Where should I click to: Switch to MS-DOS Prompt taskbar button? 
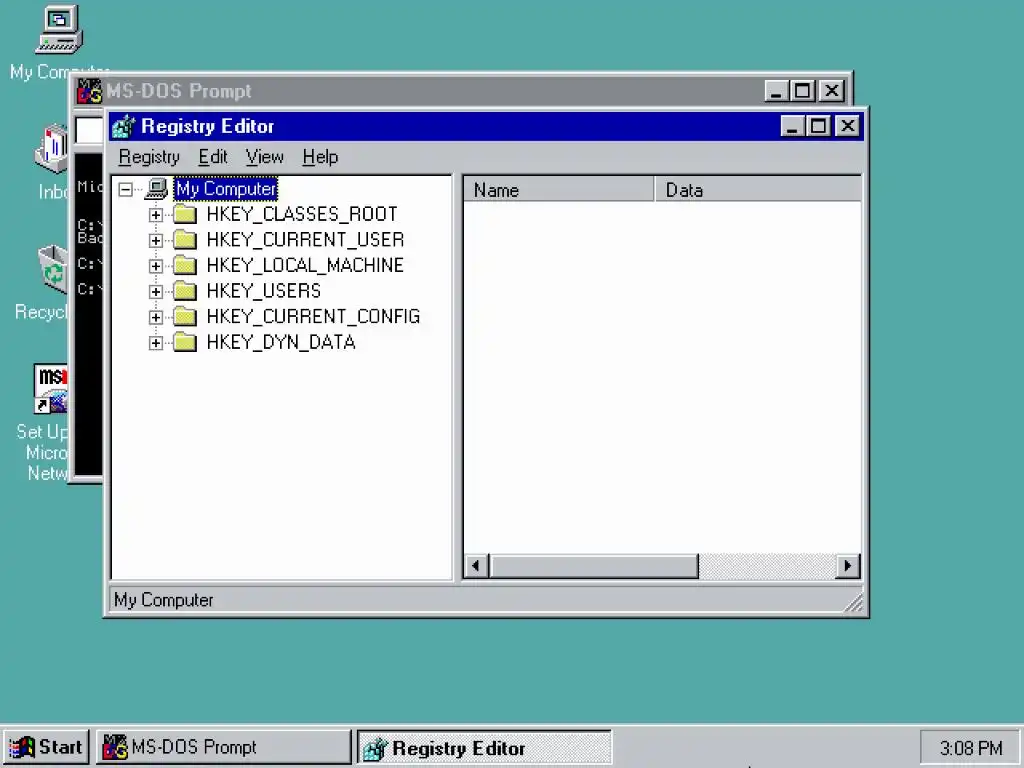pyautogui.click(x=224, y=747)
